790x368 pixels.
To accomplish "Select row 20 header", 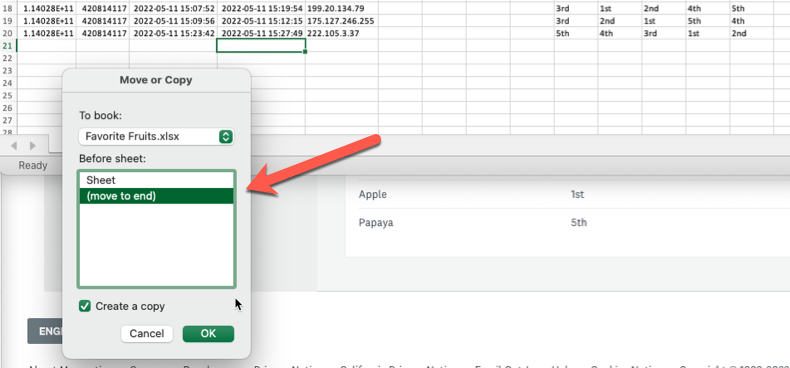I will point(8,33).
